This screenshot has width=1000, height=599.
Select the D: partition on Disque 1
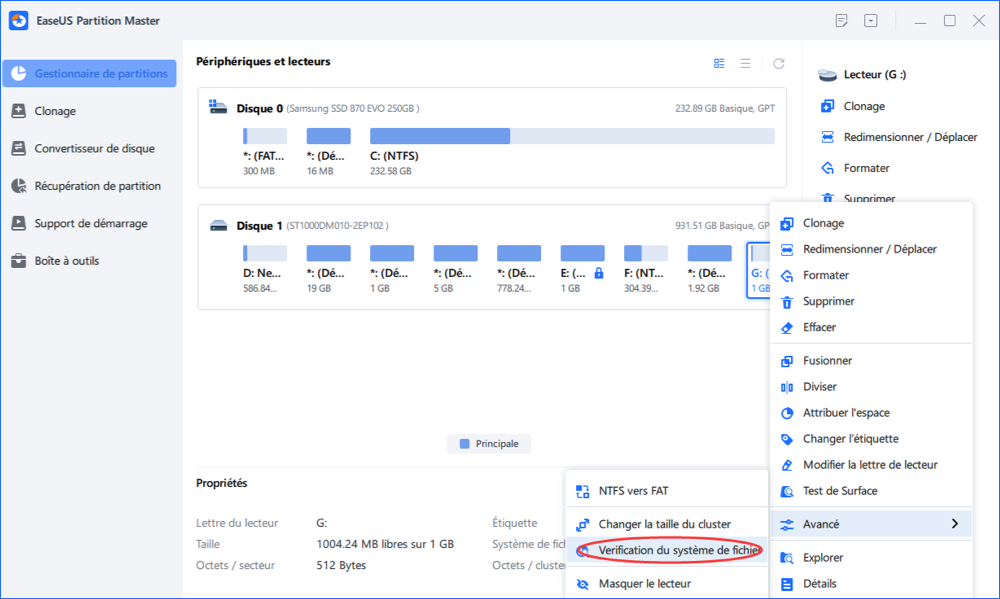click(x=265, y=269)
